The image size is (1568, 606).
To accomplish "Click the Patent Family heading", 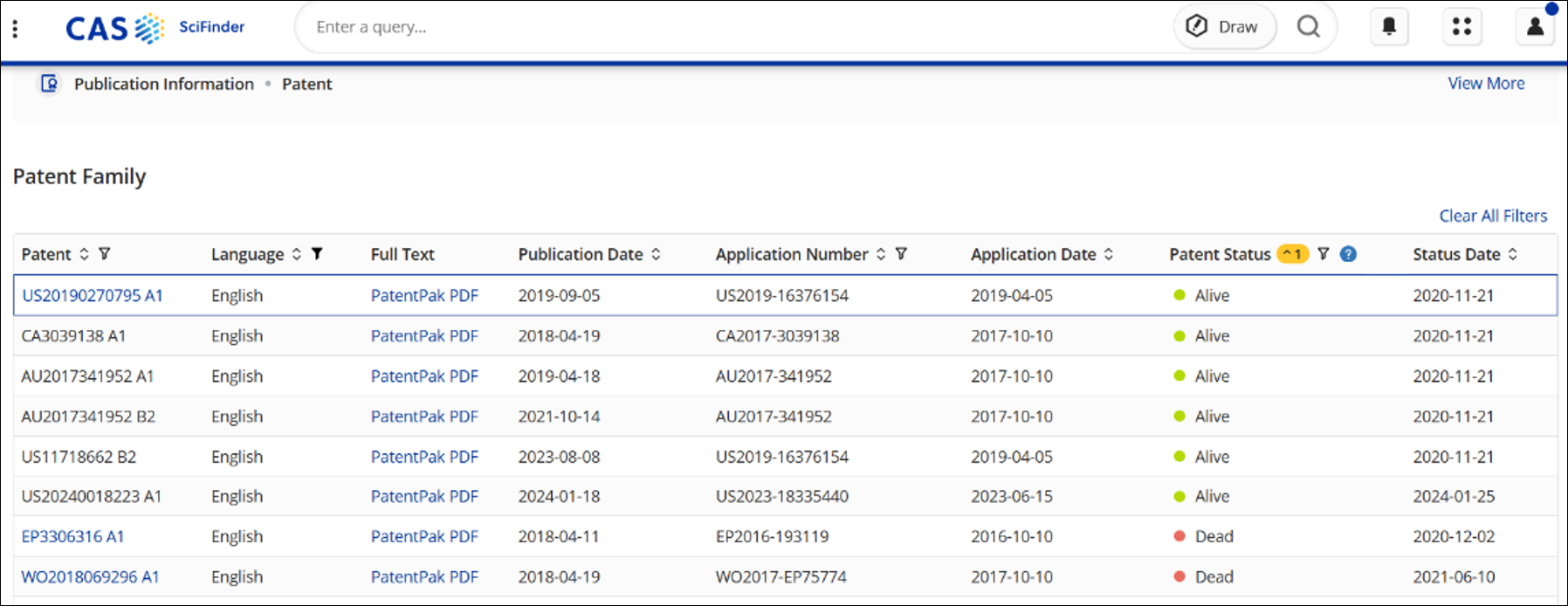I will click(x=79, y=176).
